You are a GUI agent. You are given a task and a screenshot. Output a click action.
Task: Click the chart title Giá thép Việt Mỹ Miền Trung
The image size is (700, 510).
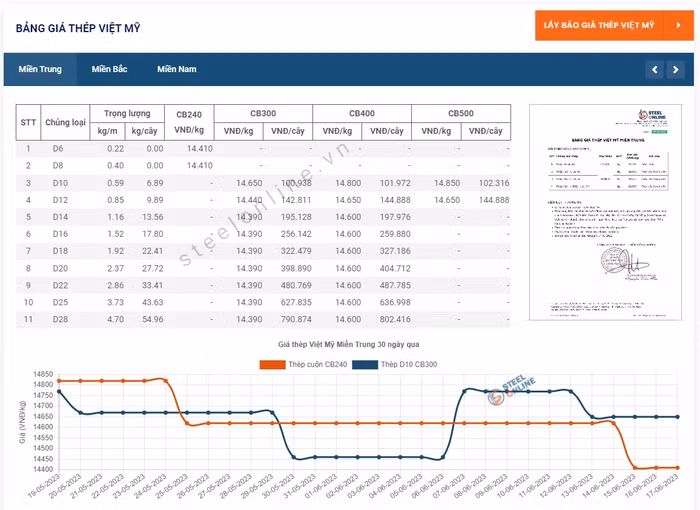click(349, 344)
